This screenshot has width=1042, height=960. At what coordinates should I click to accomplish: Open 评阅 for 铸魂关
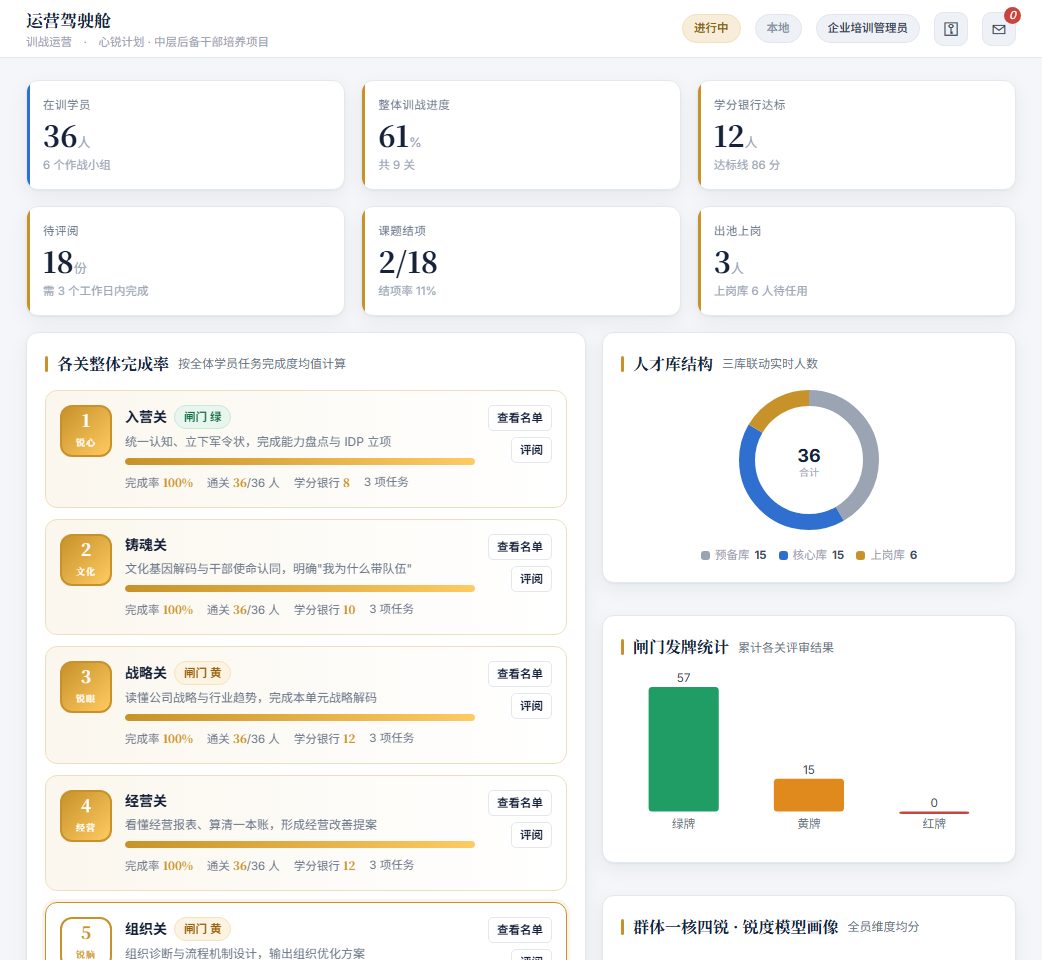pos(531,579)
